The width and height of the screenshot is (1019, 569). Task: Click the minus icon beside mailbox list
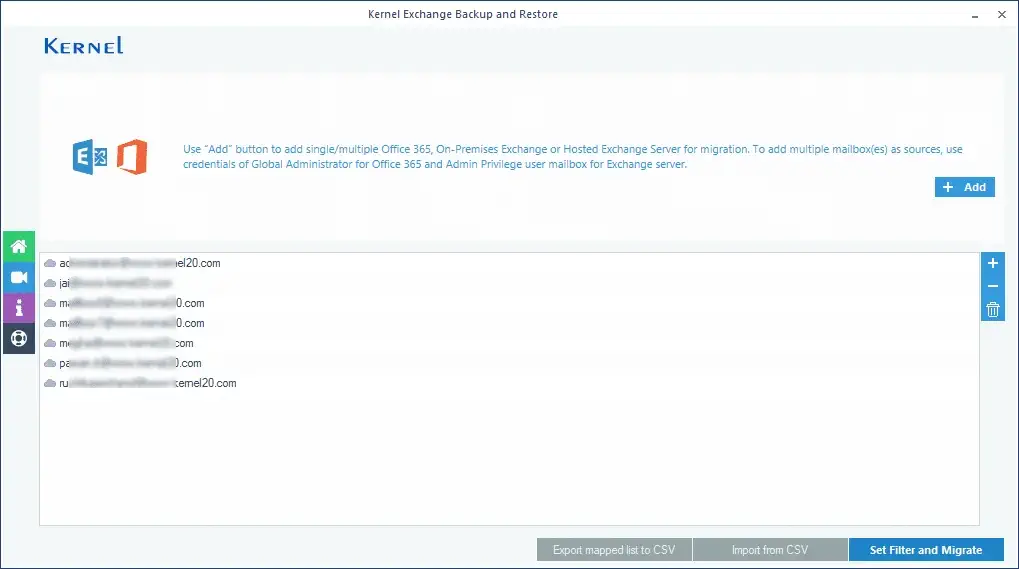coord(992,286)
